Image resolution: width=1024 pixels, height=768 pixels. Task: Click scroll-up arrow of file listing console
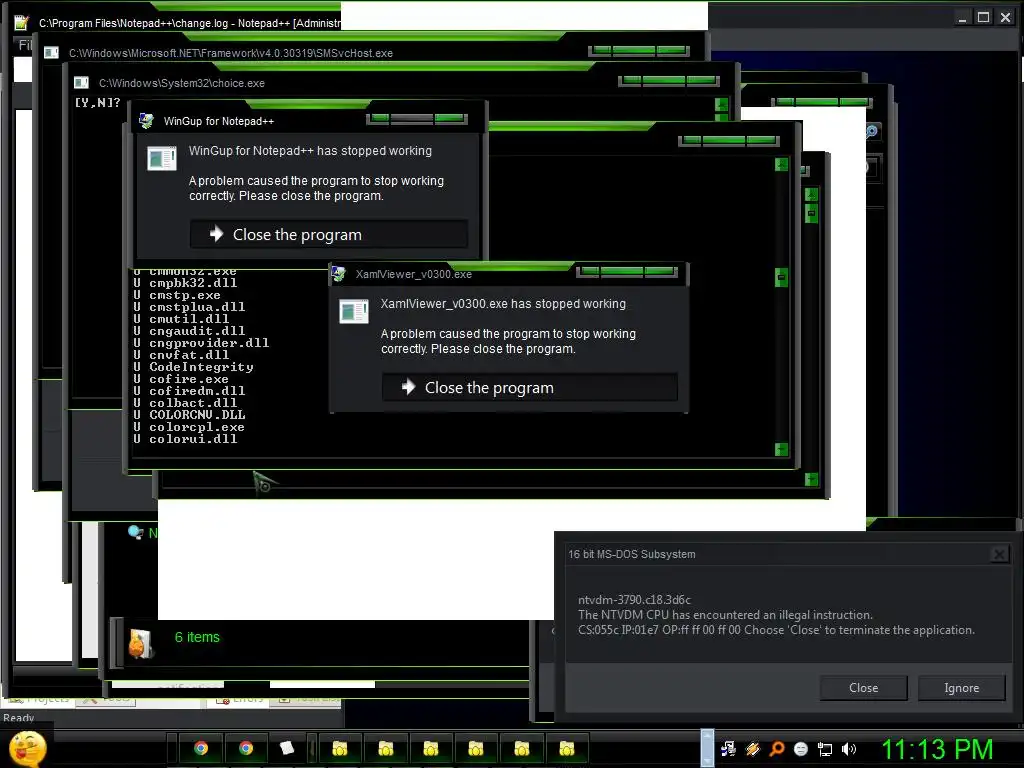pyautogui.click(x=781, y=164)
